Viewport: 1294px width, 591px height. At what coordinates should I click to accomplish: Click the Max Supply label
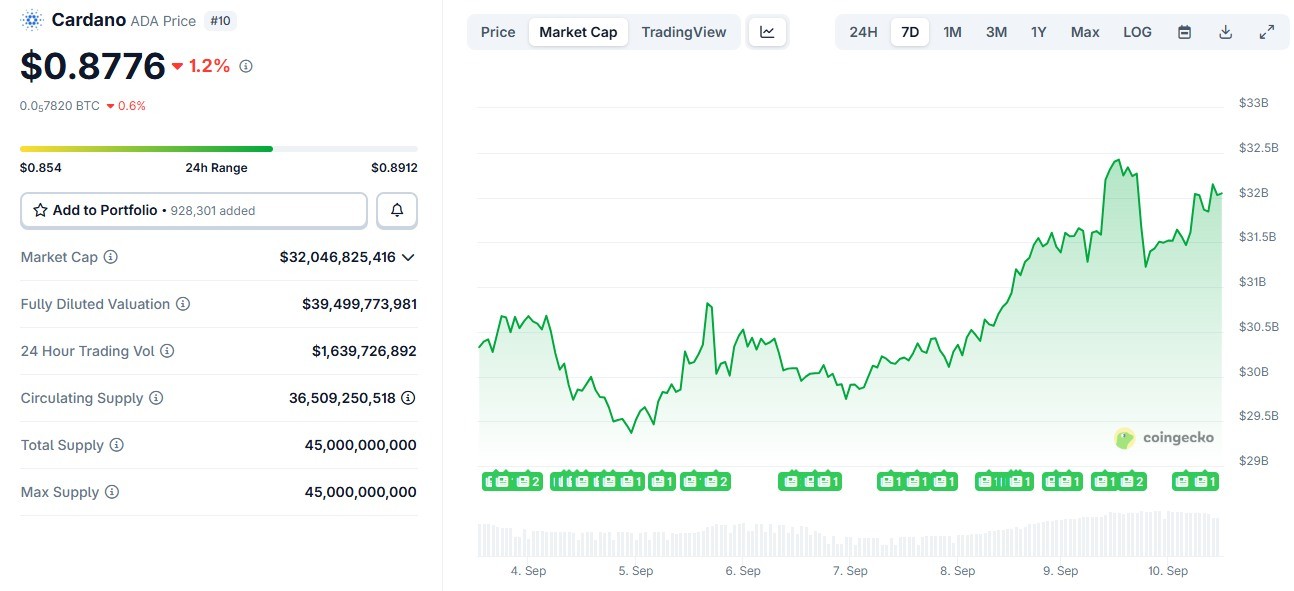click(60, 492)
